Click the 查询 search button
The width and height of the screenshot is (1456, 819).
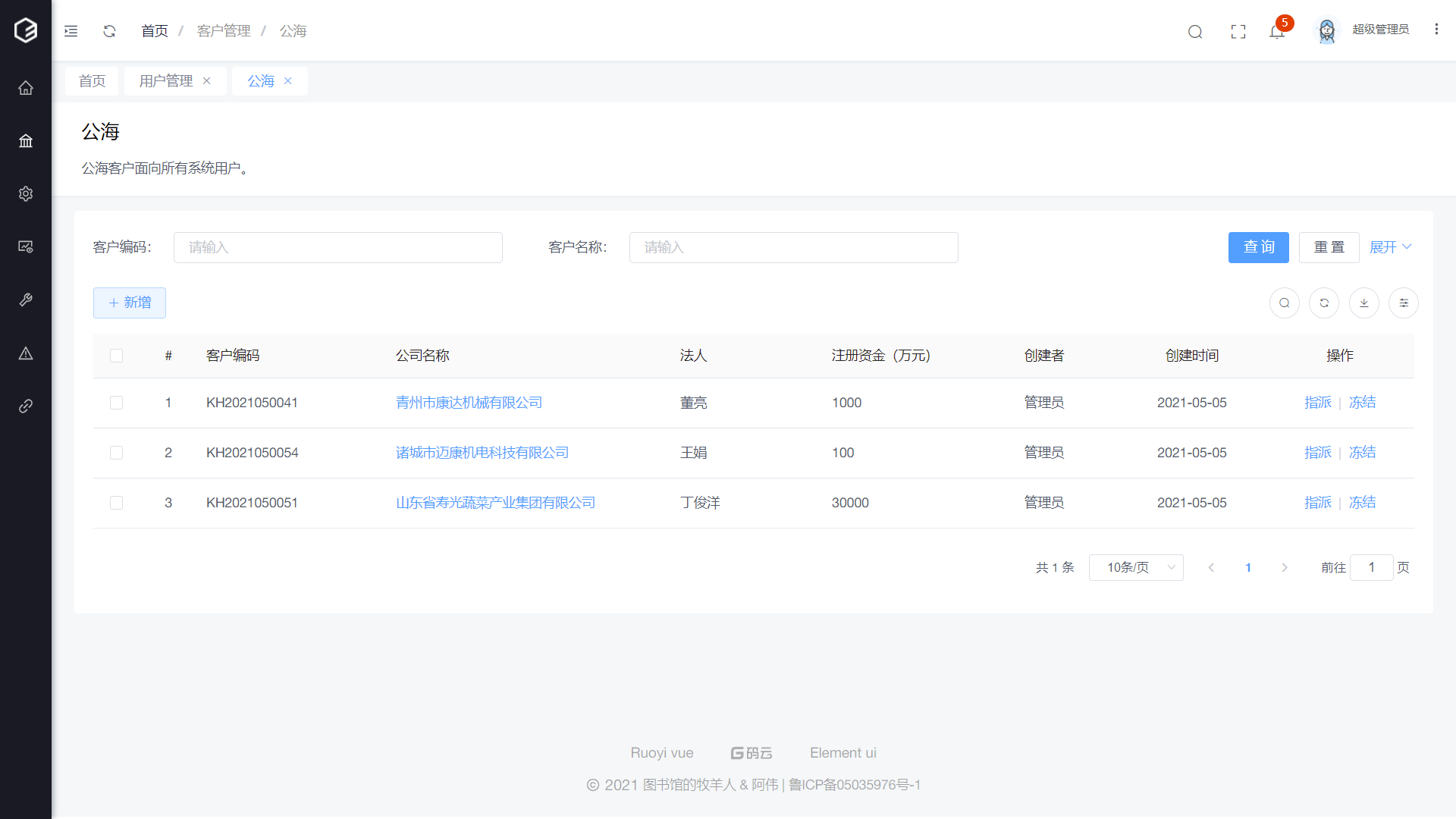(x=1258, y=247)
